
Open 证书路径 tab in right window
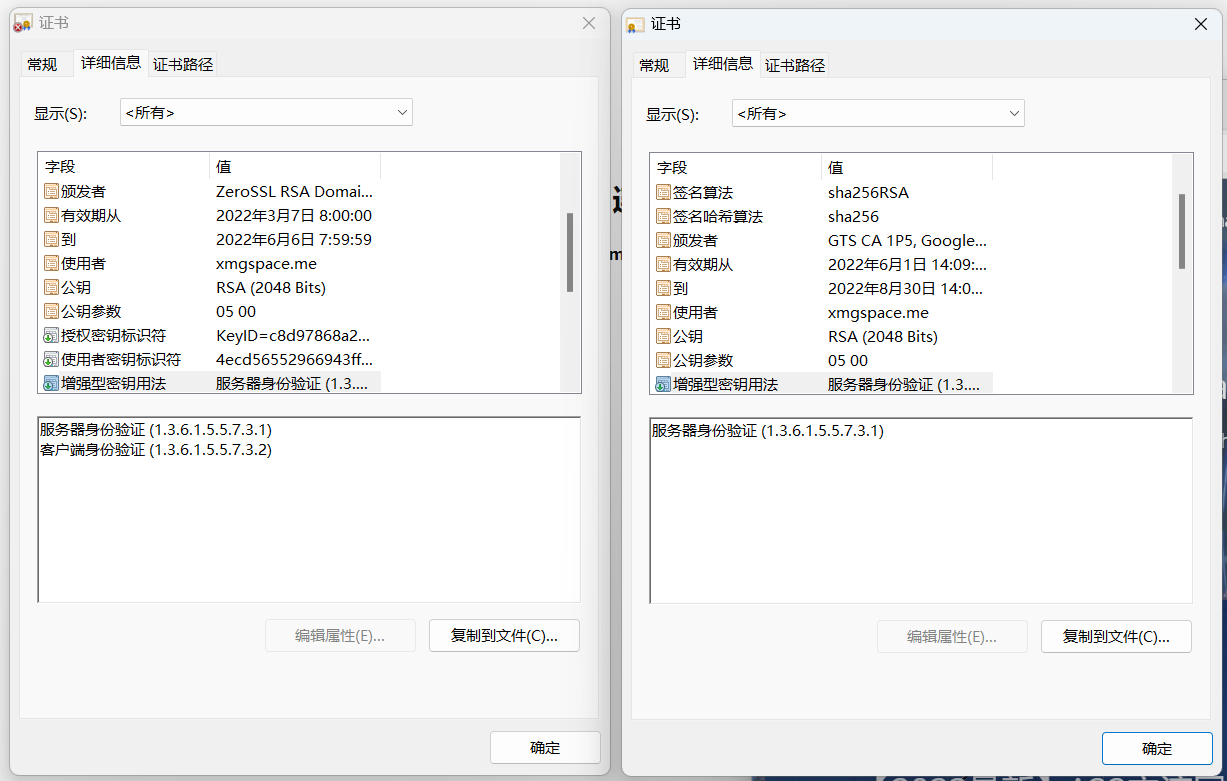(795, 65)
